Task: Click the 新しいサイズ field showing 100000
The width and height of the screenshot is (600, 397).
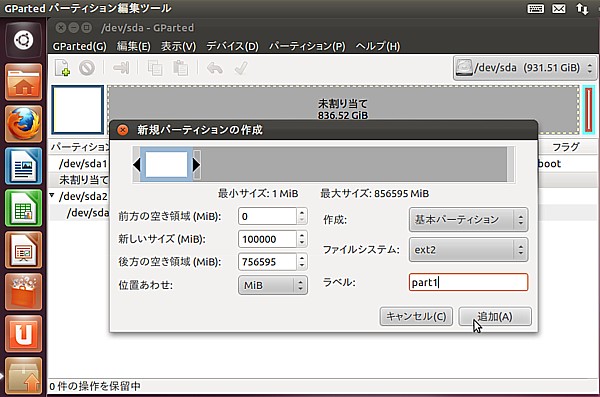Action: [267, 239]
